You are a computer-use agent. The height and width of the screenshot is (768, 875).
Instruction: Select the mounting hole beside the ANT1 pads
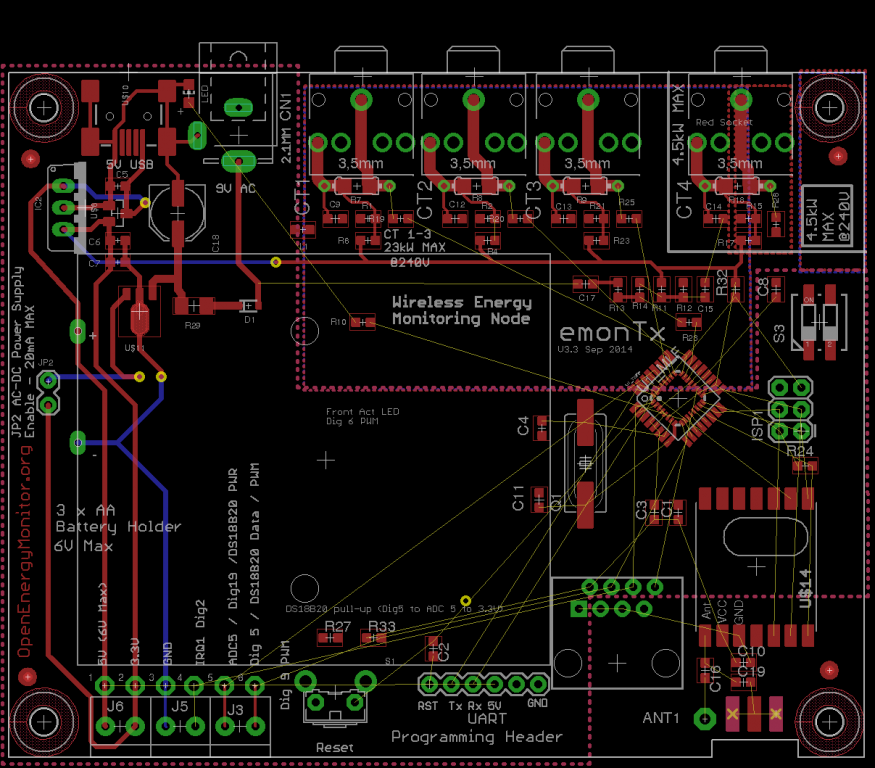coord(829,723)
